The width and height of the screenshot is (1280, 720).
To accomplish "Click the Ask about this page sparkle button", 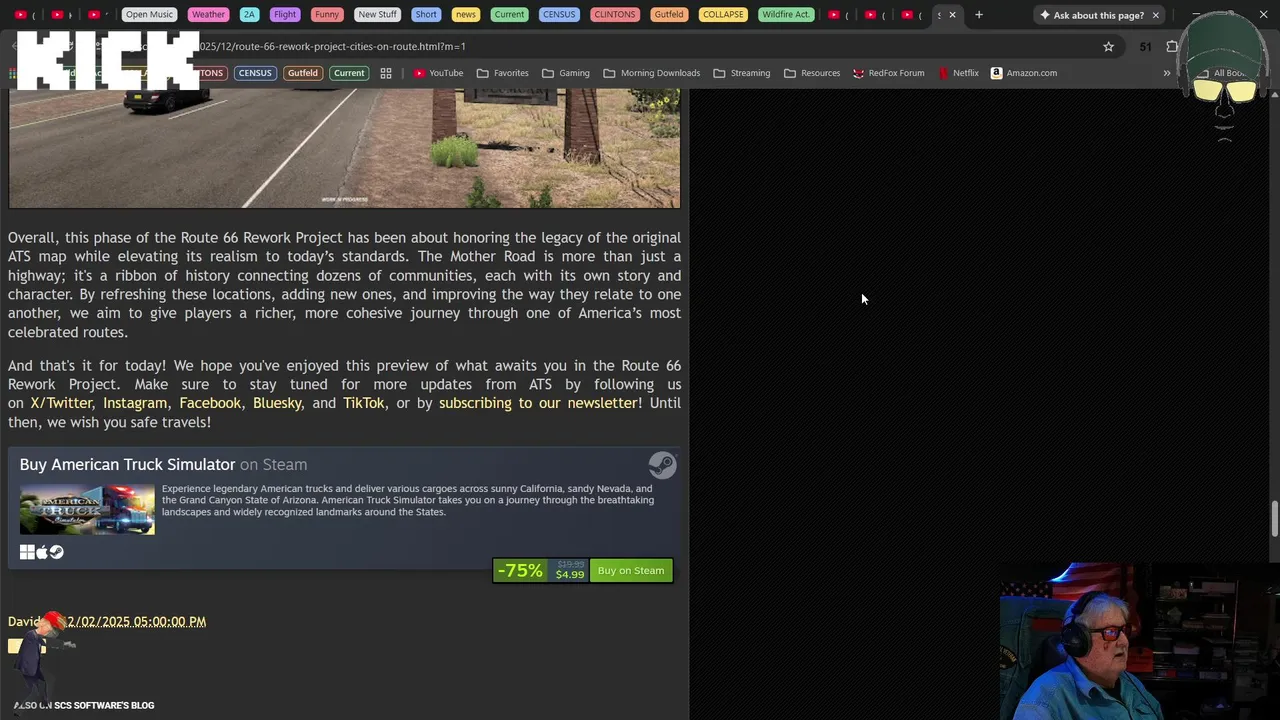I will (1091, 15).
